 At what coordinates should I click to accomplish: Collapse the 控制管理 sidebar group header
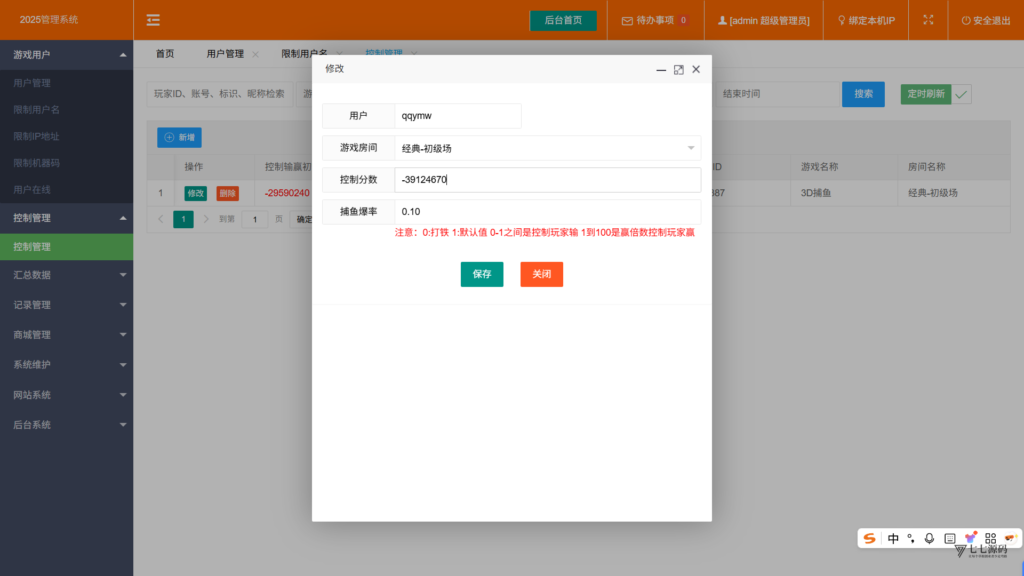[67, 218]
